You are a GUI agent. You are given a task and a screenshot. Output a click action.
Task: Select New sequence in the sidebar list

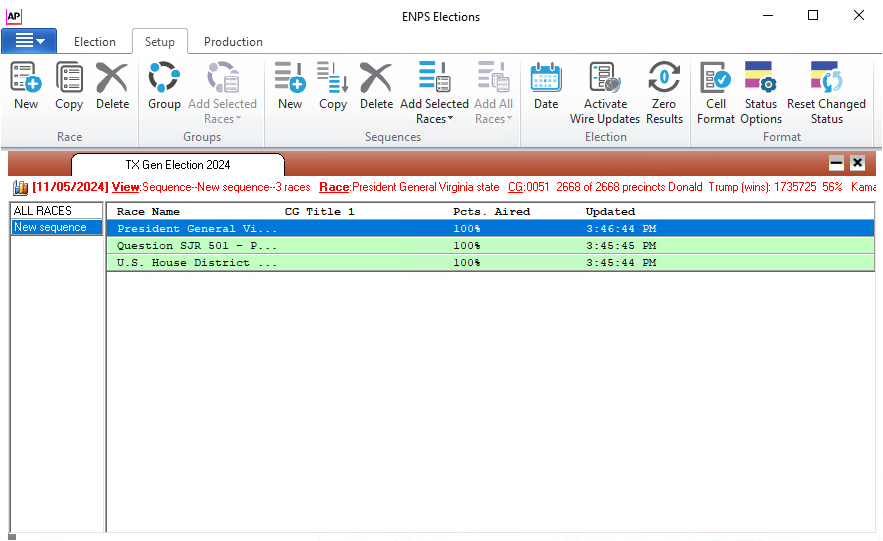click(56, 227)
